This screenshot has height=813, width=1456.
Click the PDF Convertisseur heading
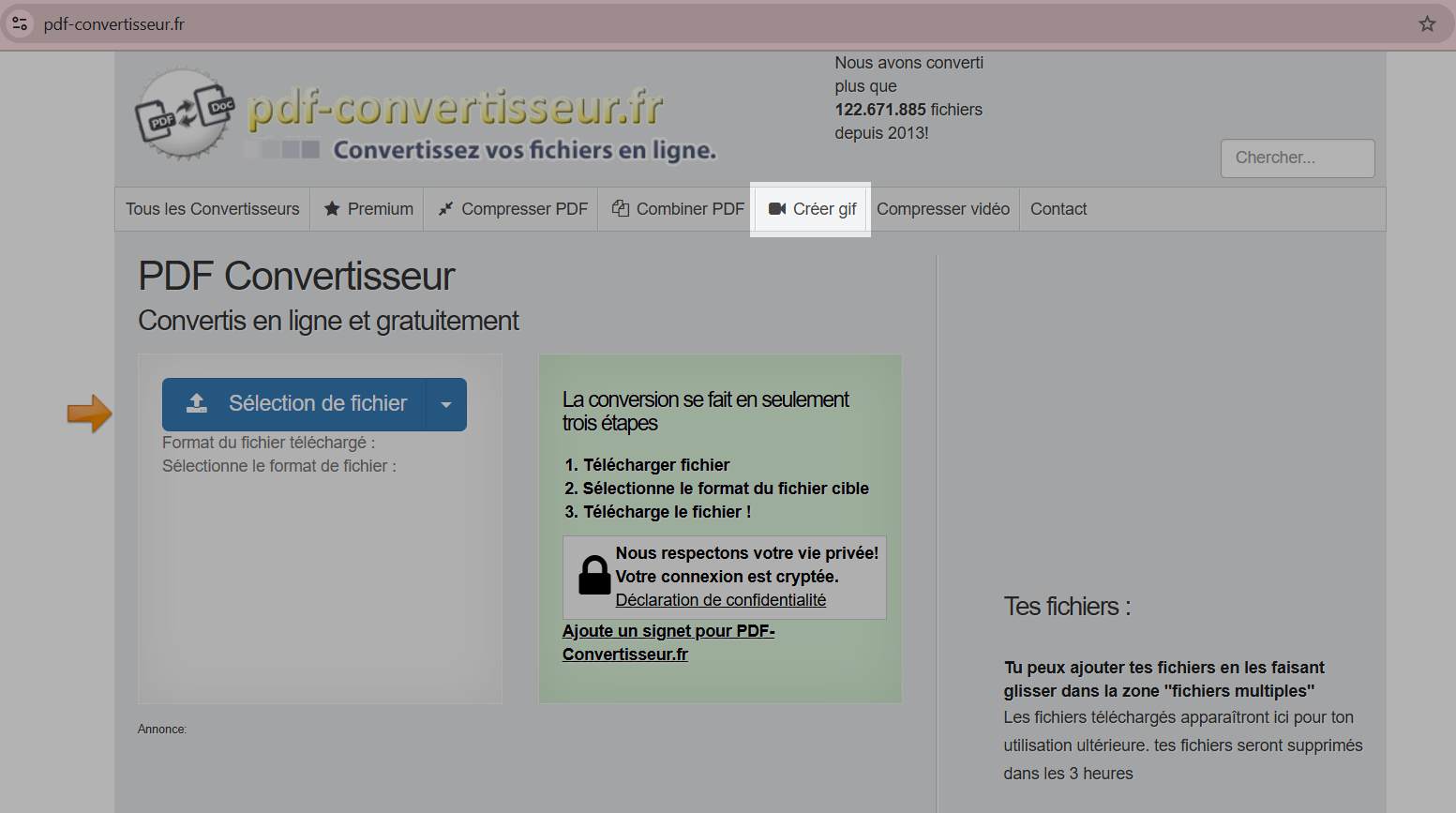pos(296,276)
